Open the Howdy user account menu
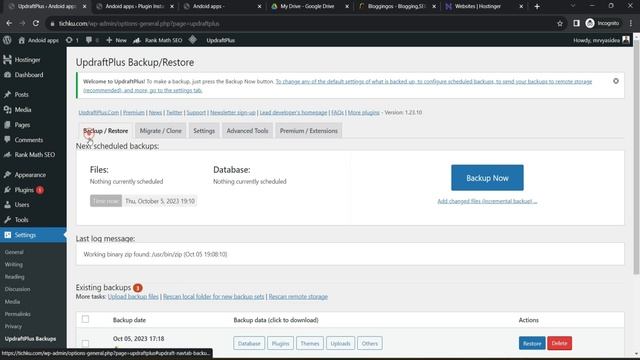This screenshot has height=360, width=640. [x=601, y=40]
